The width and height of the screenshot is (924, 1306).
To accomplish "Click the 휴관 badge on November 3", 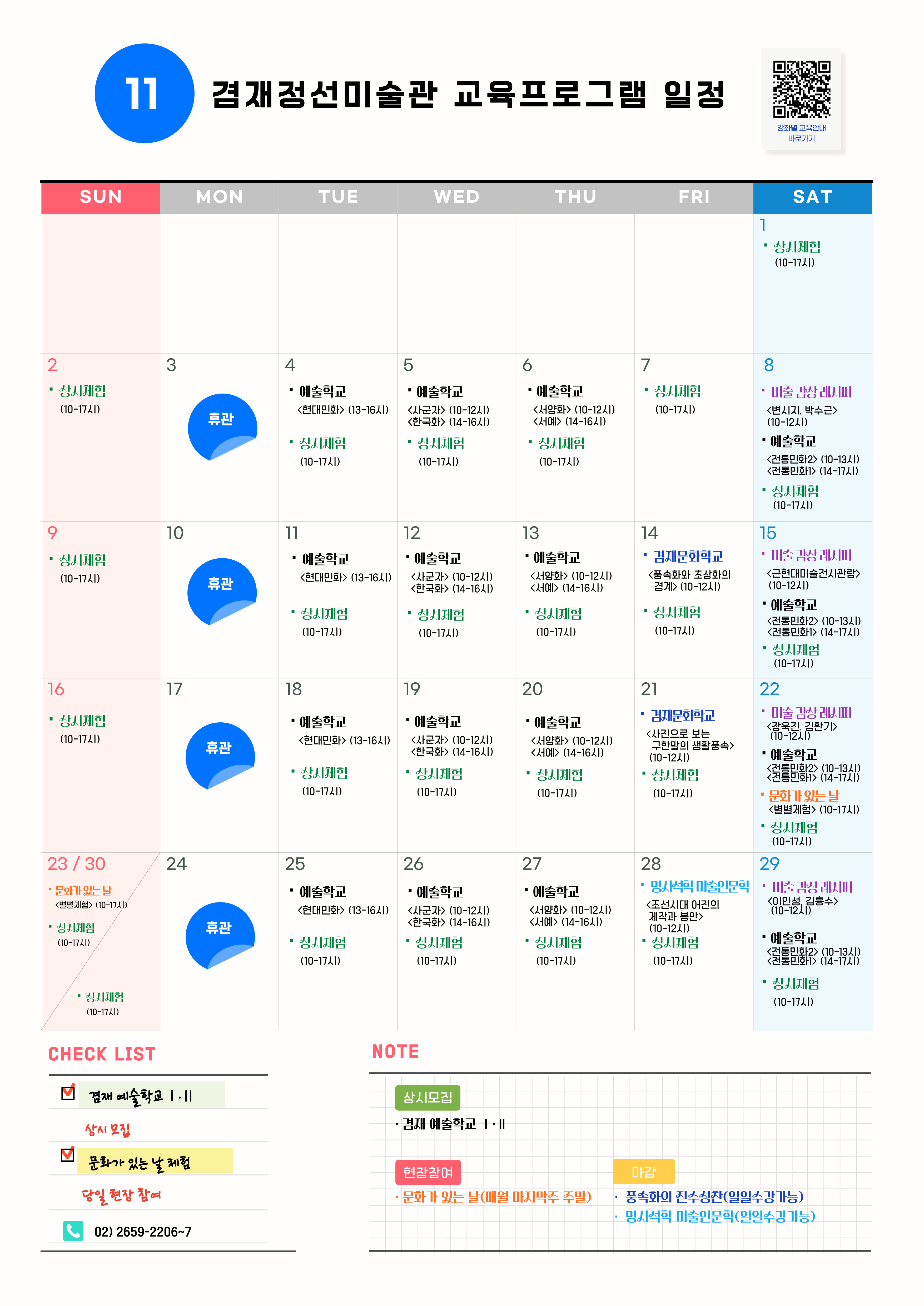I will (x=222, y=425).
